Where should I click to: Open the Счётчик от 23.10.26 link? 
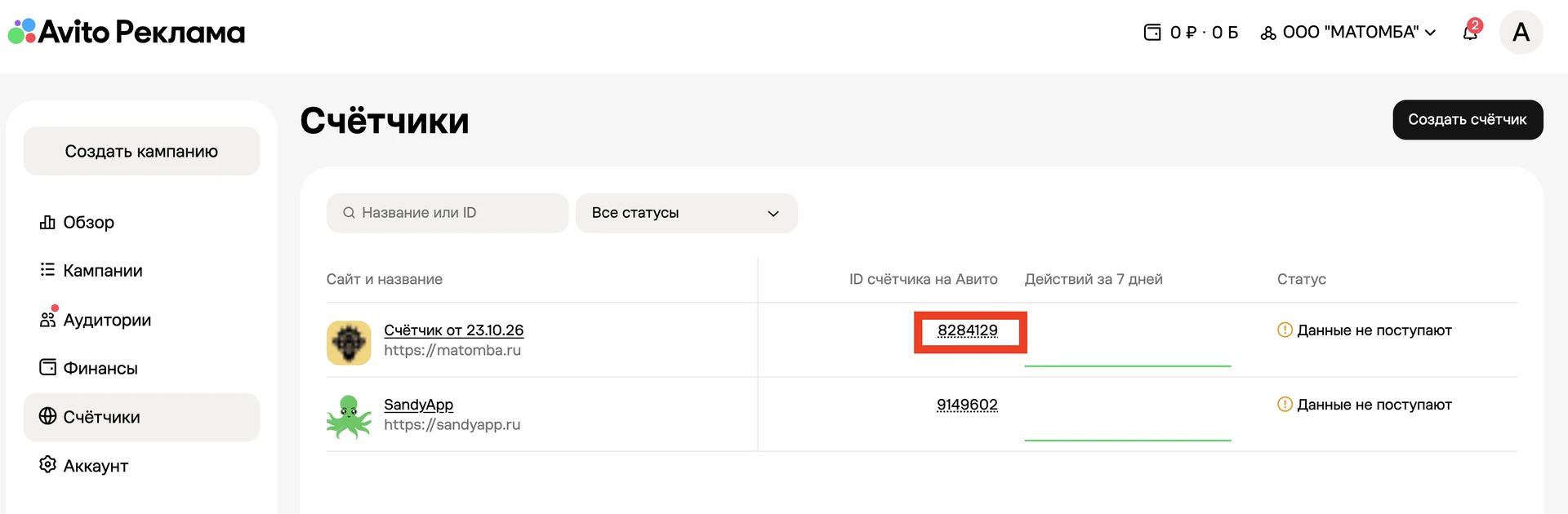coord(454,330)
